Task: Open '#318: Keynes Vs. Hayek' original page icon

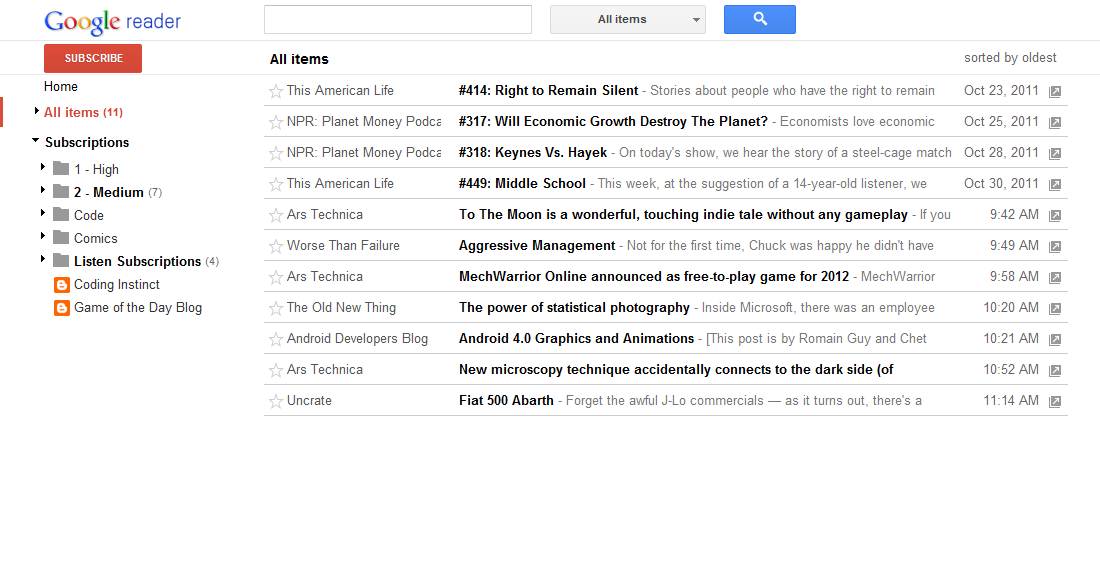Action: point(1054,154)
